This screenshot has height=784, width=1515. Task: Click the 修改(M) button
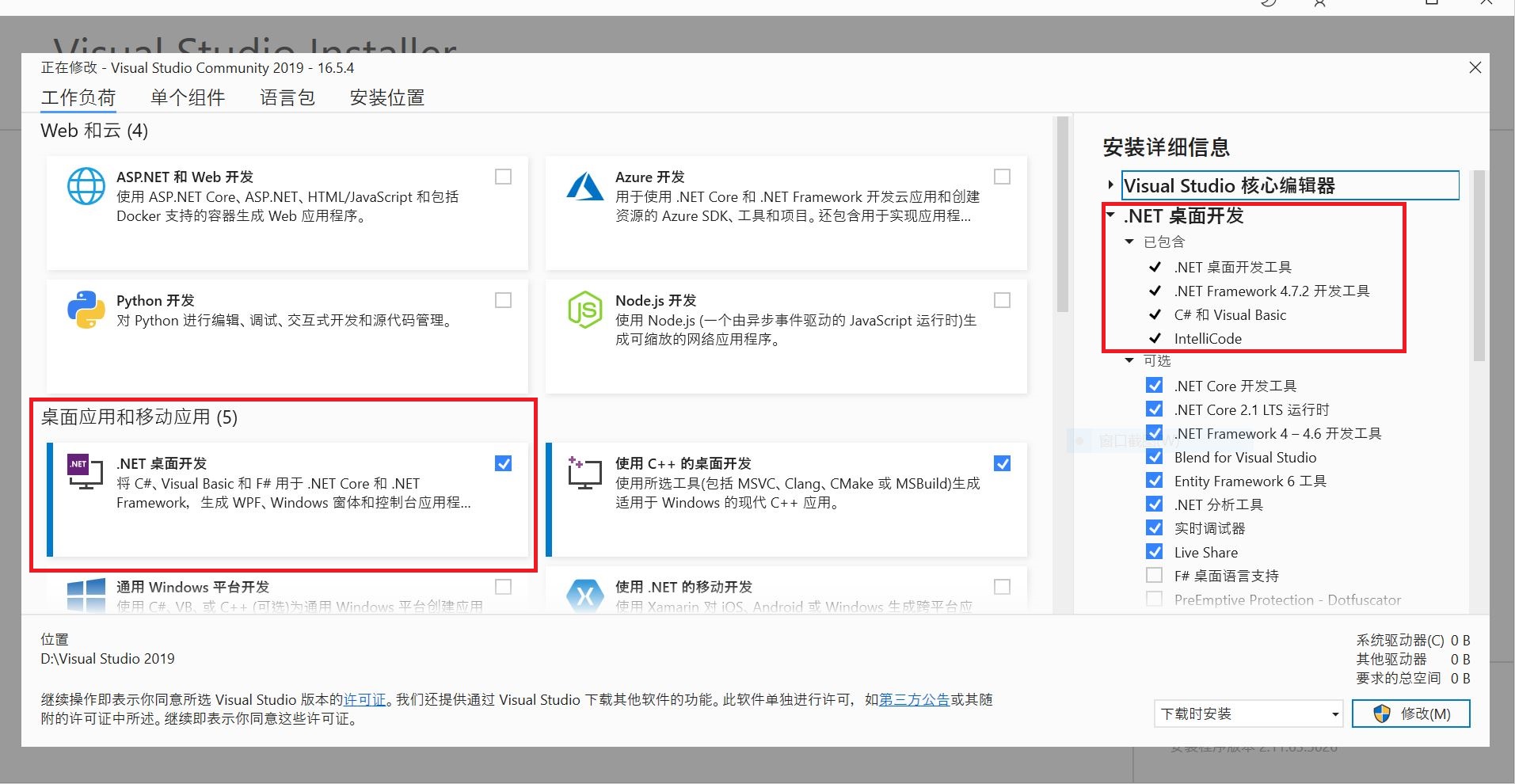pyautogui.click(x=1410, y=713)
